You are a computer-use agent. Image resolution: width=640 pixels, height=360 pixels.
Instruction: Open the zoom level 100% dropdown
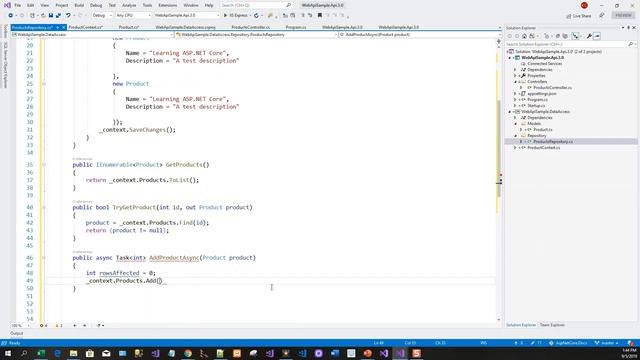(x=20, y=326)
